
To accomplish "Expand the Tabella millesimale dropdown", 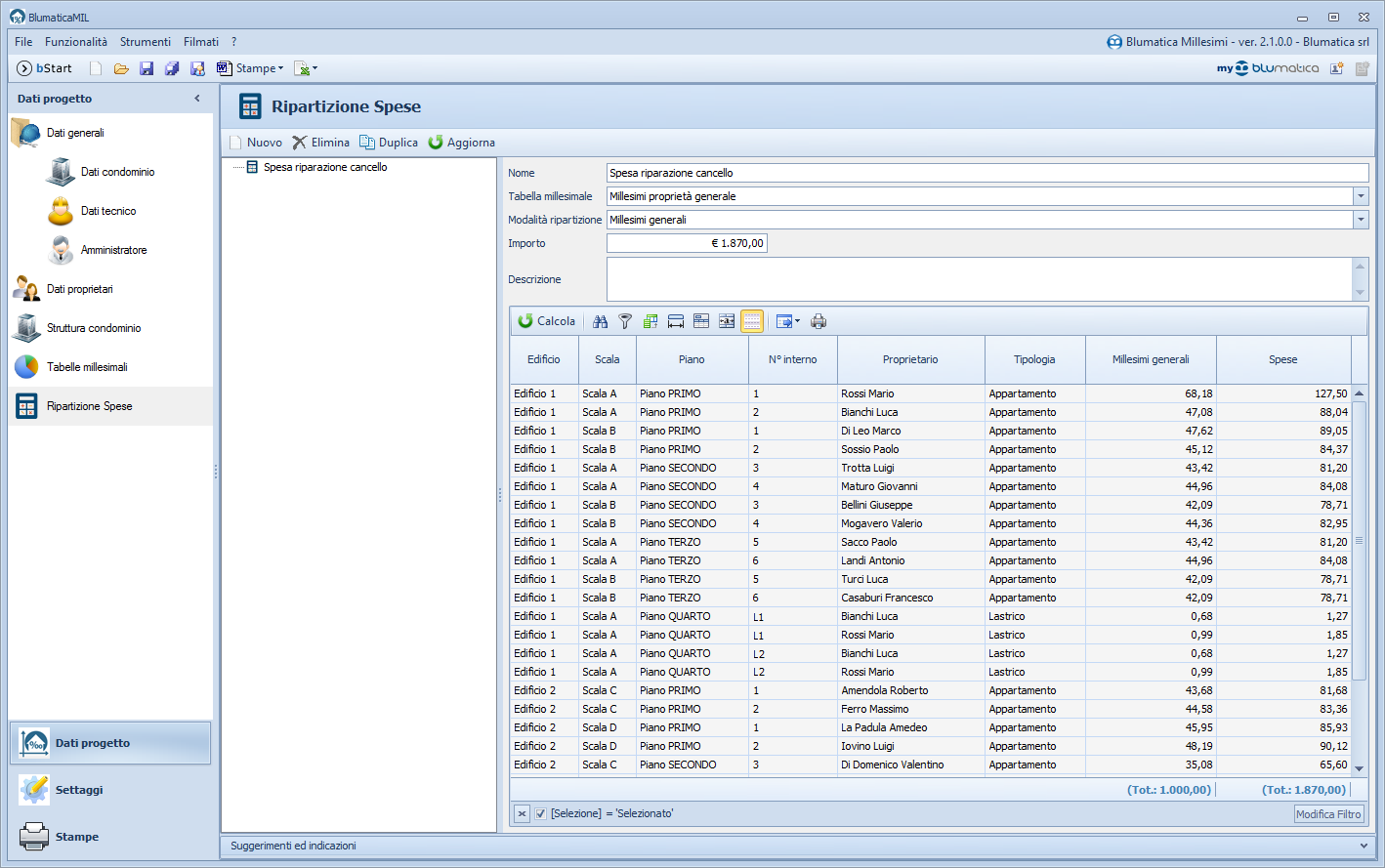I will (1361, 196).
